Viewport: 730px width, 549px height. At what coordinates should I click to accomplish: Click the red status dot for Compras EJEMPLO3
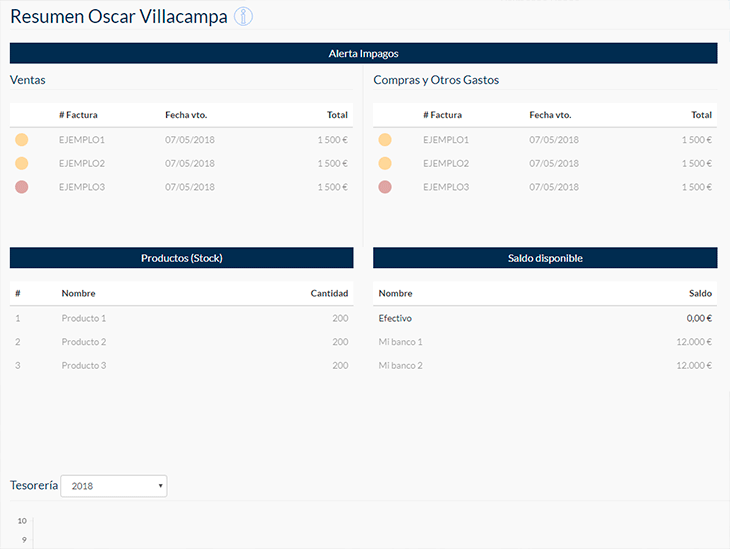point(385,187)
